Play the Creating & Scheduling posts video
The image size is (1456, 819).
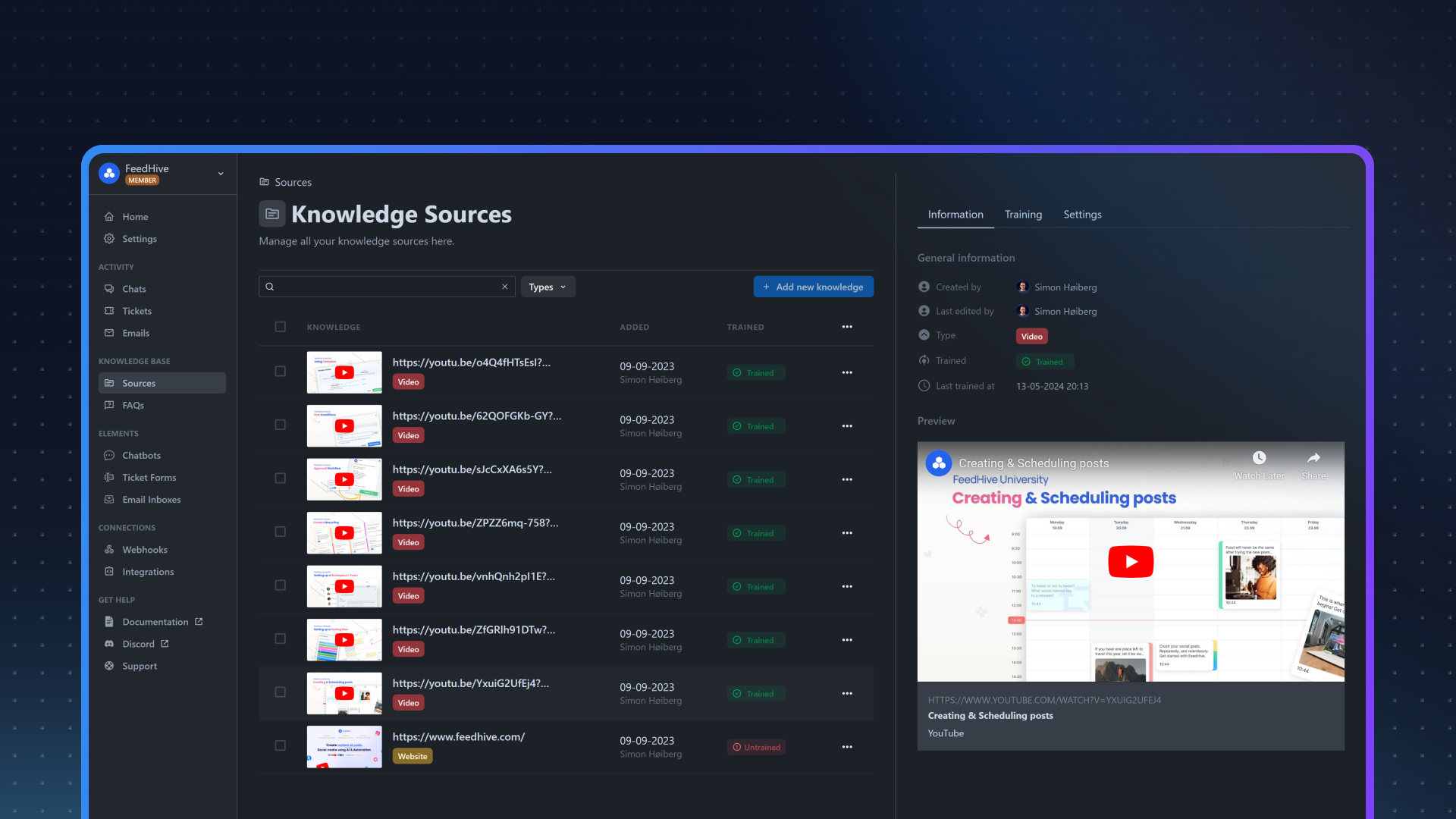pos(1131,562)
